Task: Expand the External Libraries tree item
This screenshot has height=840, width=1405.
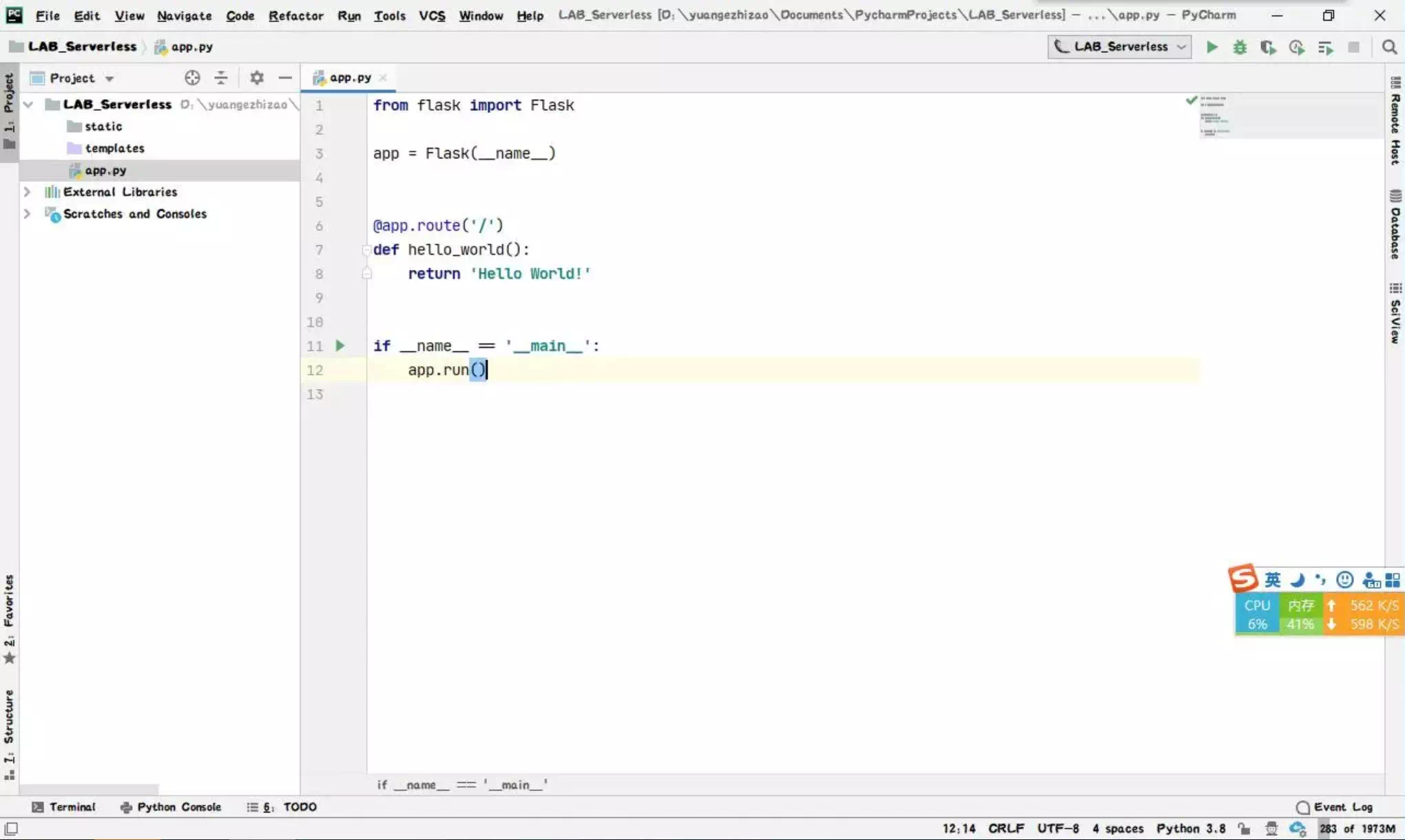Action: click(x=26, y=191)
